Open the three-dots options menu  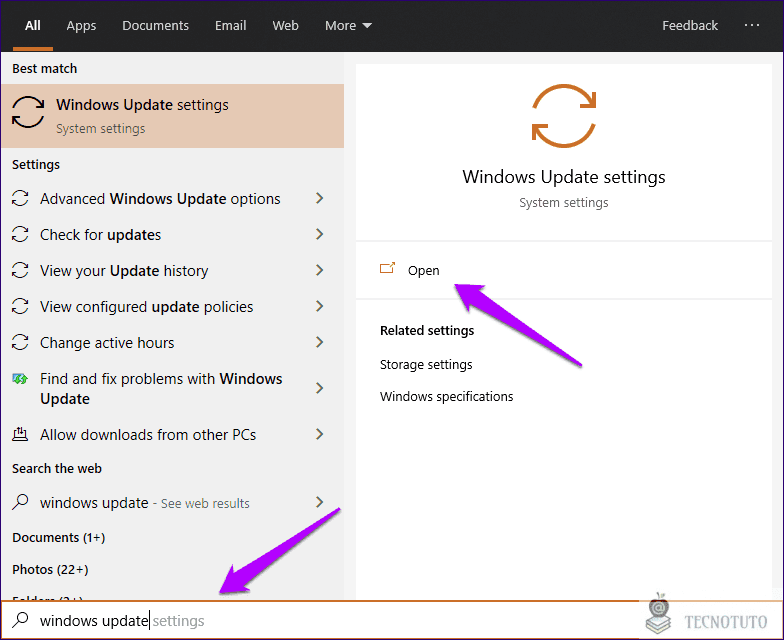pyautogui.click(x=752, y=25)
